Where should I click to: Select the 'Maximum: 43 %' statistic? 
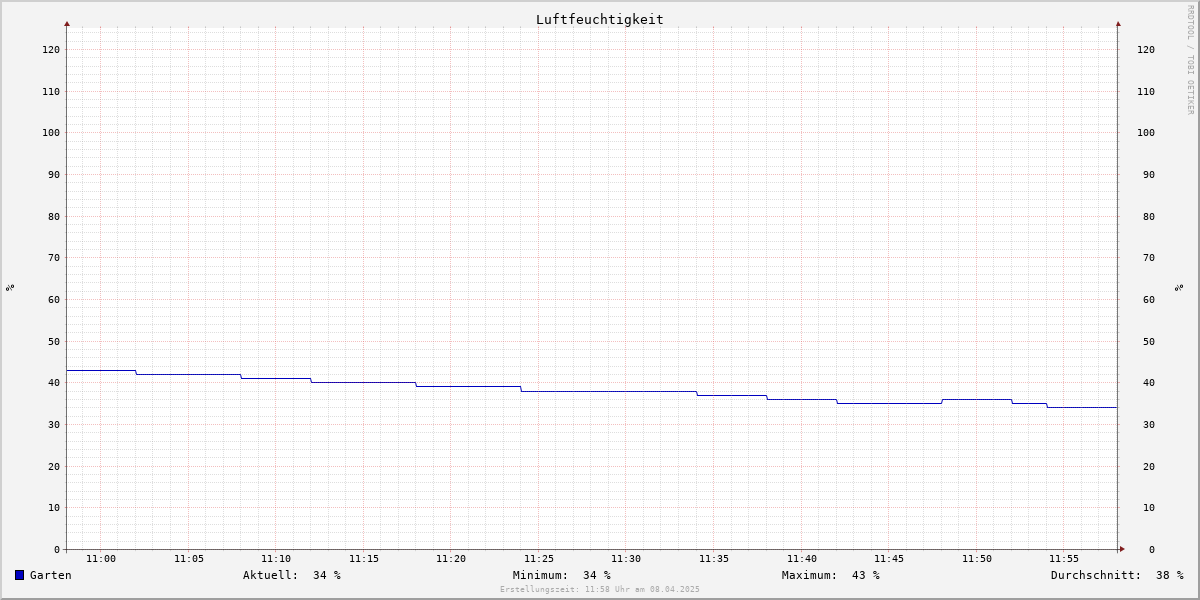point(831,575)
